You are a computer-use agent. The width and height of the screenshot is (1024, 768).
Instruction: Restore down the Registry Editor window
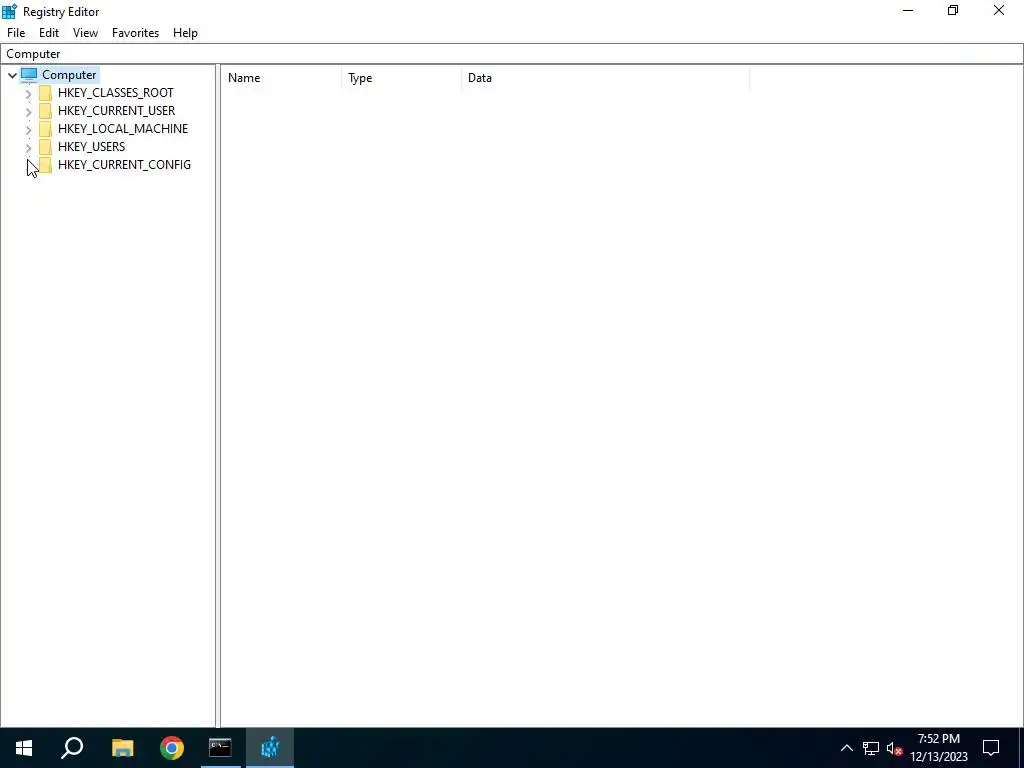(953, 10)
